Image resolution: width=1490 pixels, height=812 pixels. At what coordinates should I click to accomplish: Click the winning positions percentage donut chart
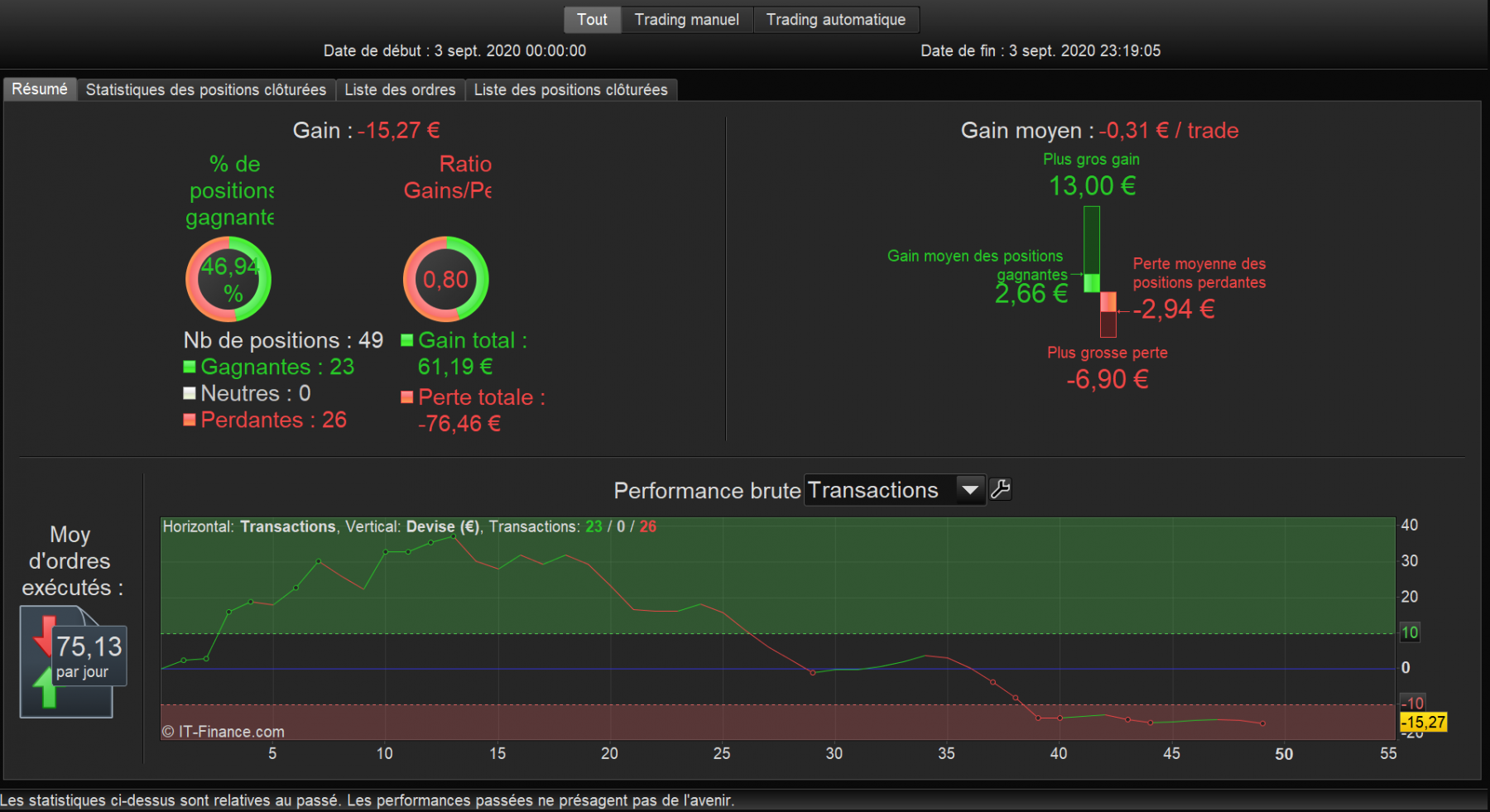click(x=228, y=279)
